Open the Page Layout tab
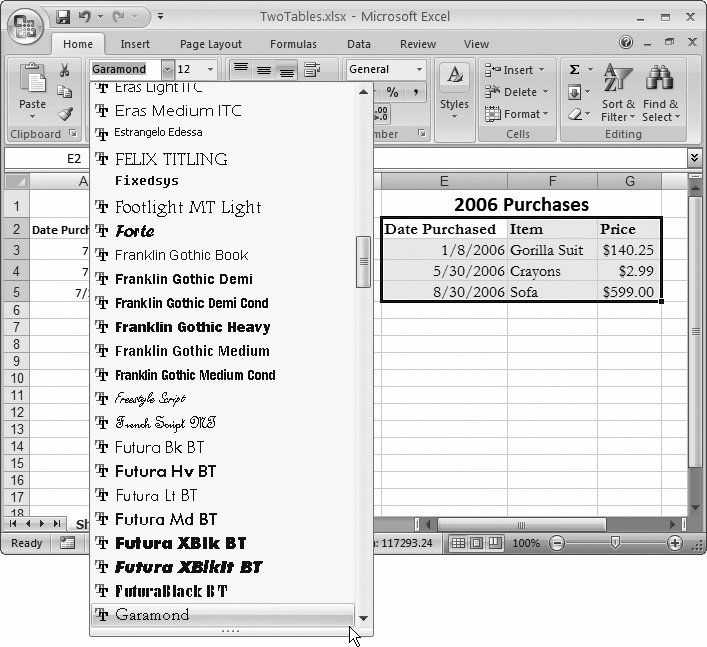This screenshot has width=707, height=647. [211, 44]
